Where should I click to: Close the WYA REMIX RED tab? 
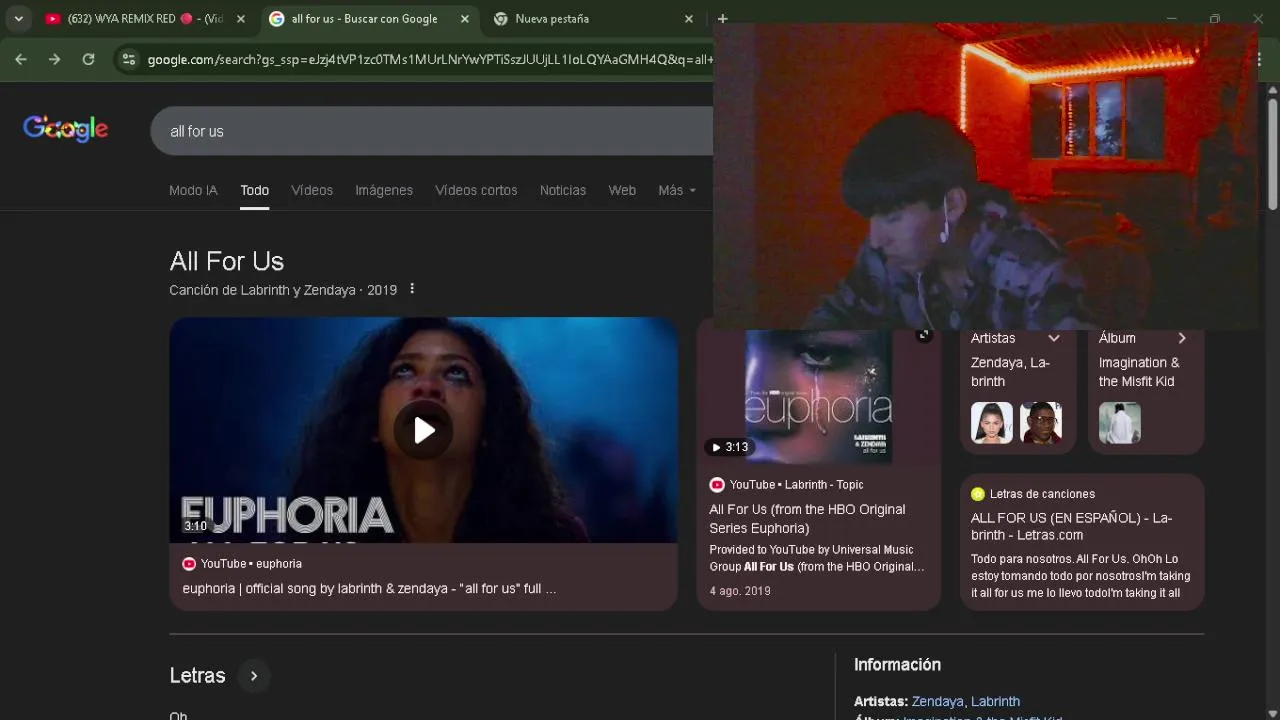coord(240,19)
